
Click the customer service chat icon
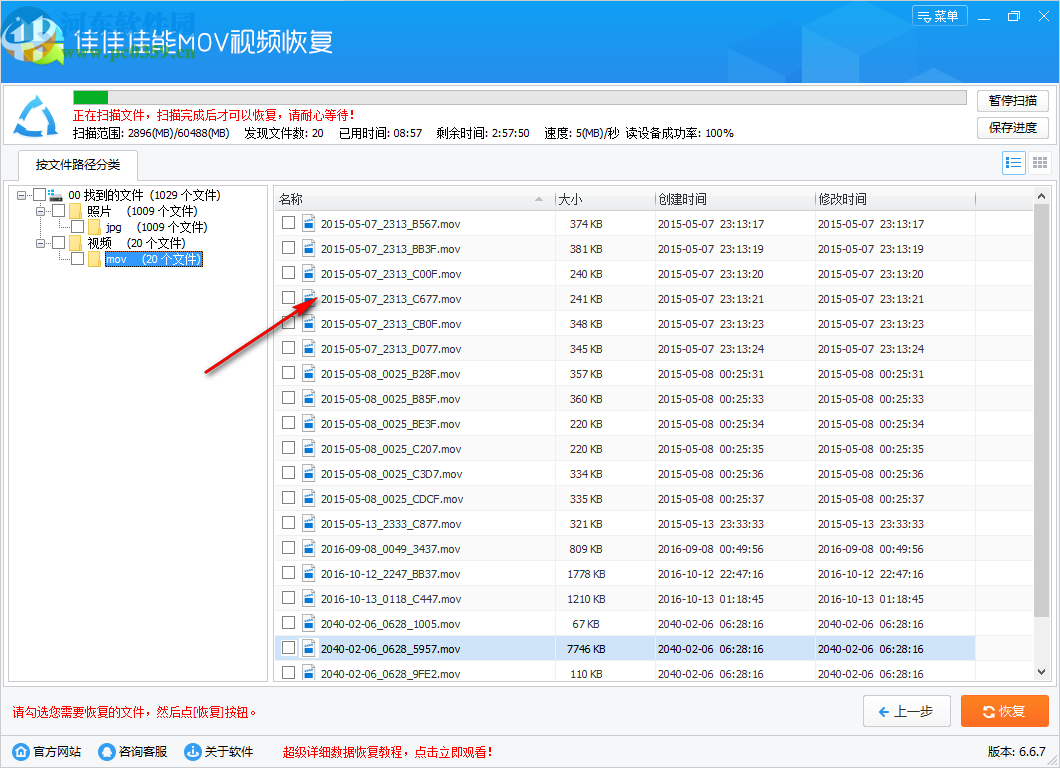tap(107, 751)
